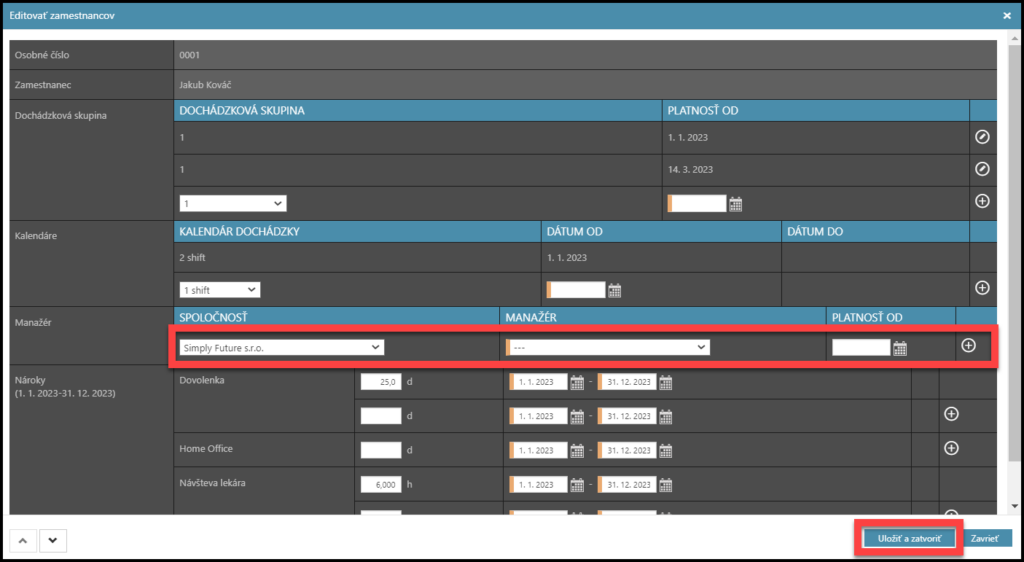Open calendar icon beside Dovolenka end date 31. 12. 2023

666,382
